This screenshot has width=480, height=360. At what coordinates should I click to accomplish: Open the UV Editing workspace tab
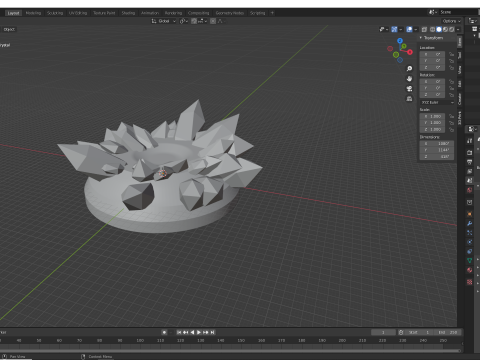[x=78, y=13]
